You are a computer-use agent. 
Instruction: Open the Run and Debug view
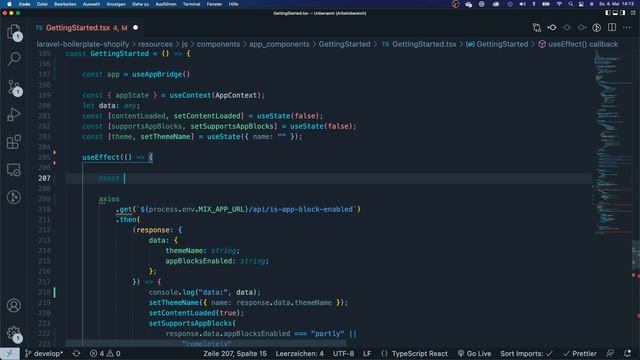click(14, 115)
